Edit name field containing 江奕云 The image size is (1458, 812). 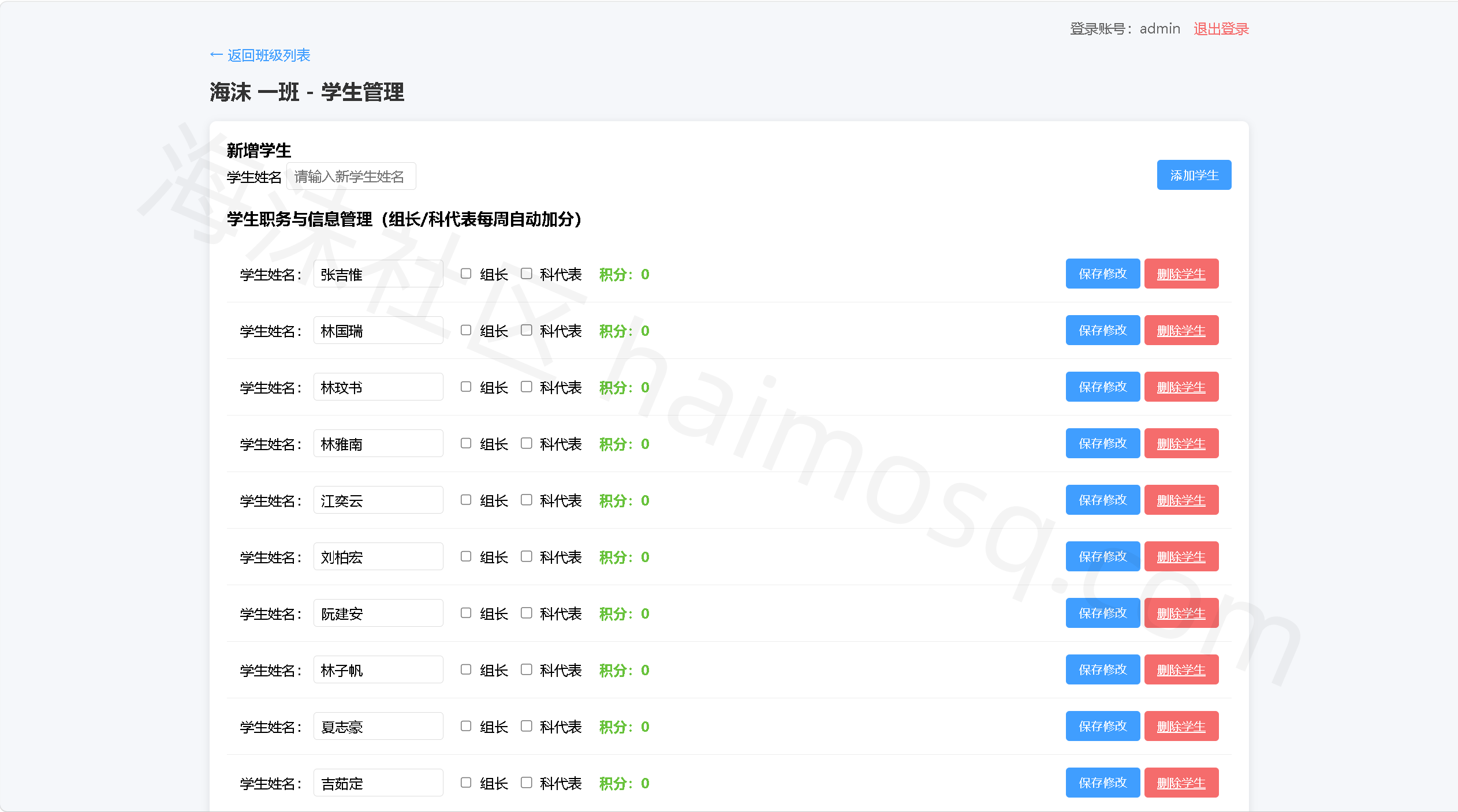(x=378, y=500)
